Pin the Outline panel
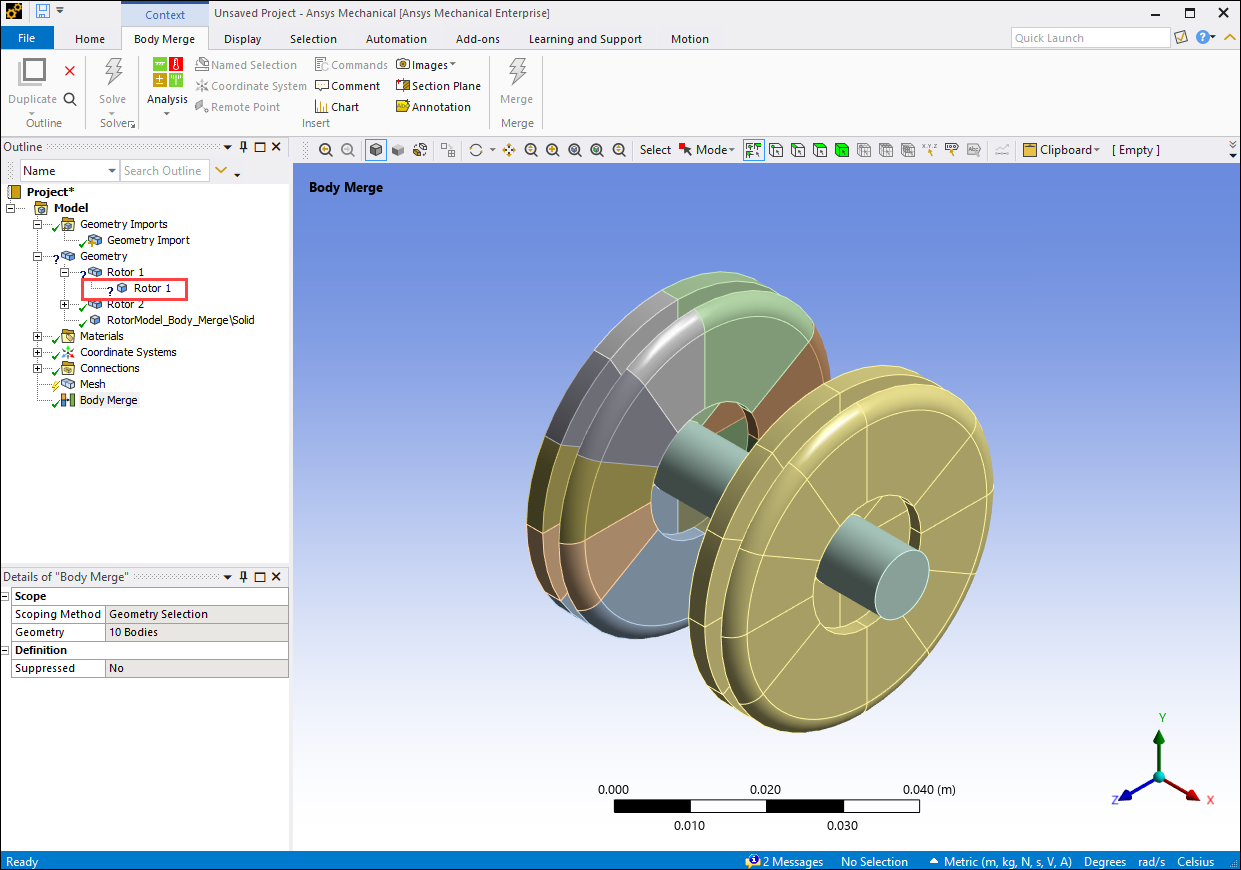Screen dimensions: 1241x870 243,147
